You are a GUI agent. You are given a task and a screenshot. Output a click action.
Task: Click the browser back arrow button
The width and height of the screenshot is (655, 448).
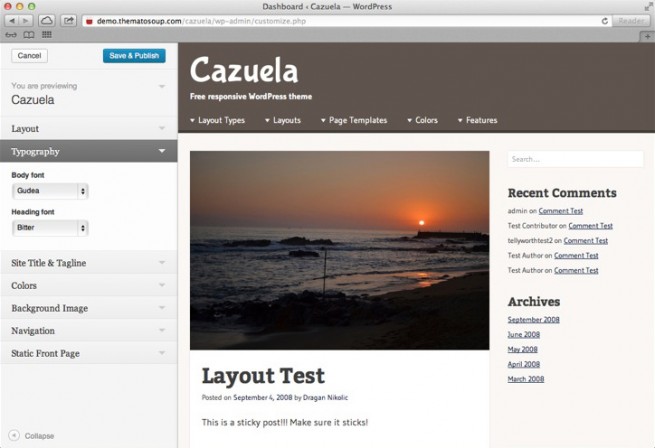click(x=12, y=20)
